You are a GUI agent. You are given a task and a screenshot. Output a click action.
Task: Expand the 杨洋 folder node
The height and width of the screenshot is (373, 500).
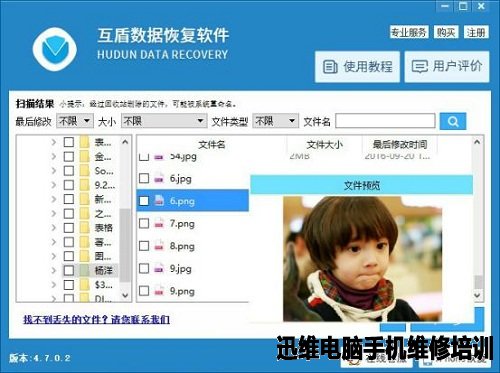pyautogui.click(x=54, y=270)
